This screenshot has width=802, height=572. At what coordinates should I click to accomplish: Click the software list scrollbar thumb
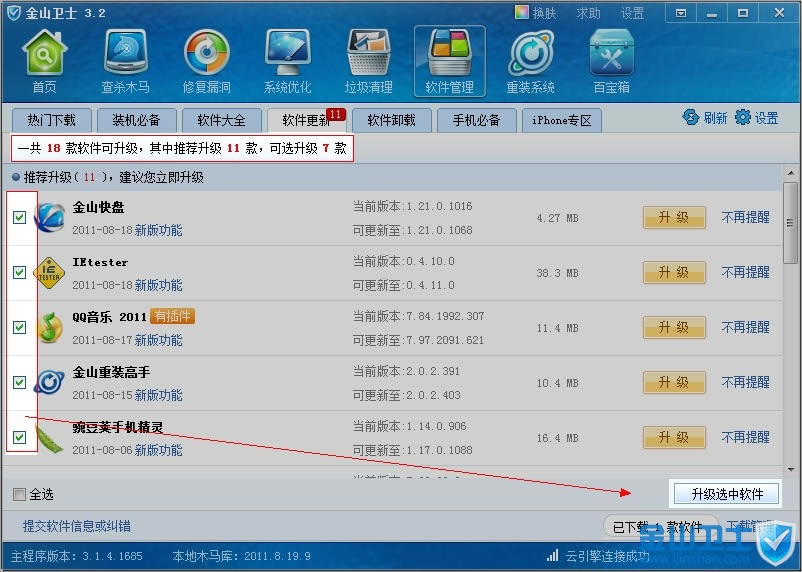pyautogui.click(x=791, y=223)
